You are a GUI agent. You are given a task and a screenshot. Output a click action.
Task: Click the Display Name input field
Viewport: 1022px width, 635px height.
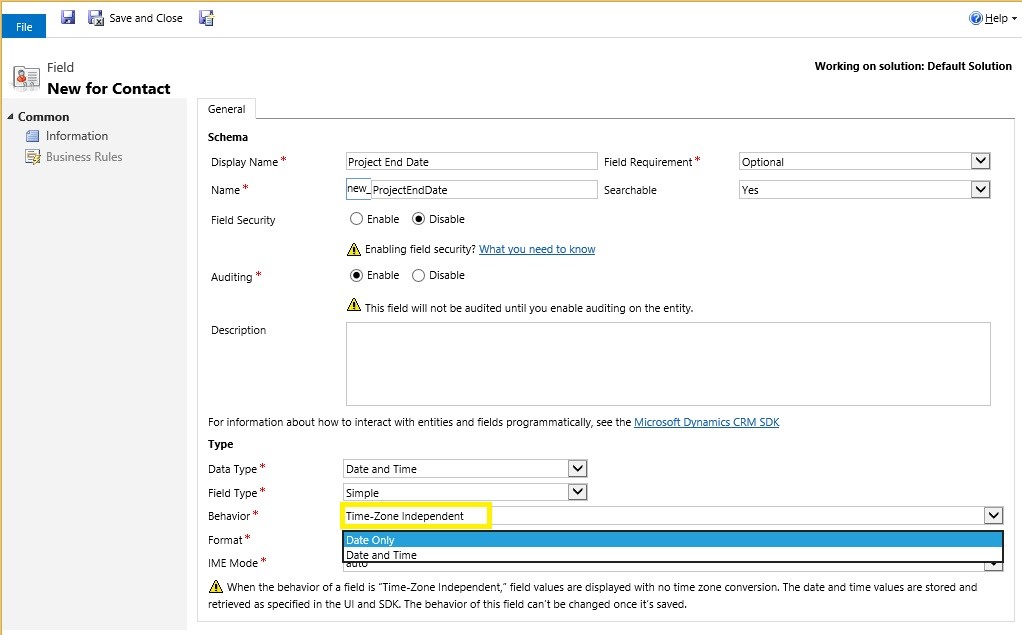[x=471, y=162]
